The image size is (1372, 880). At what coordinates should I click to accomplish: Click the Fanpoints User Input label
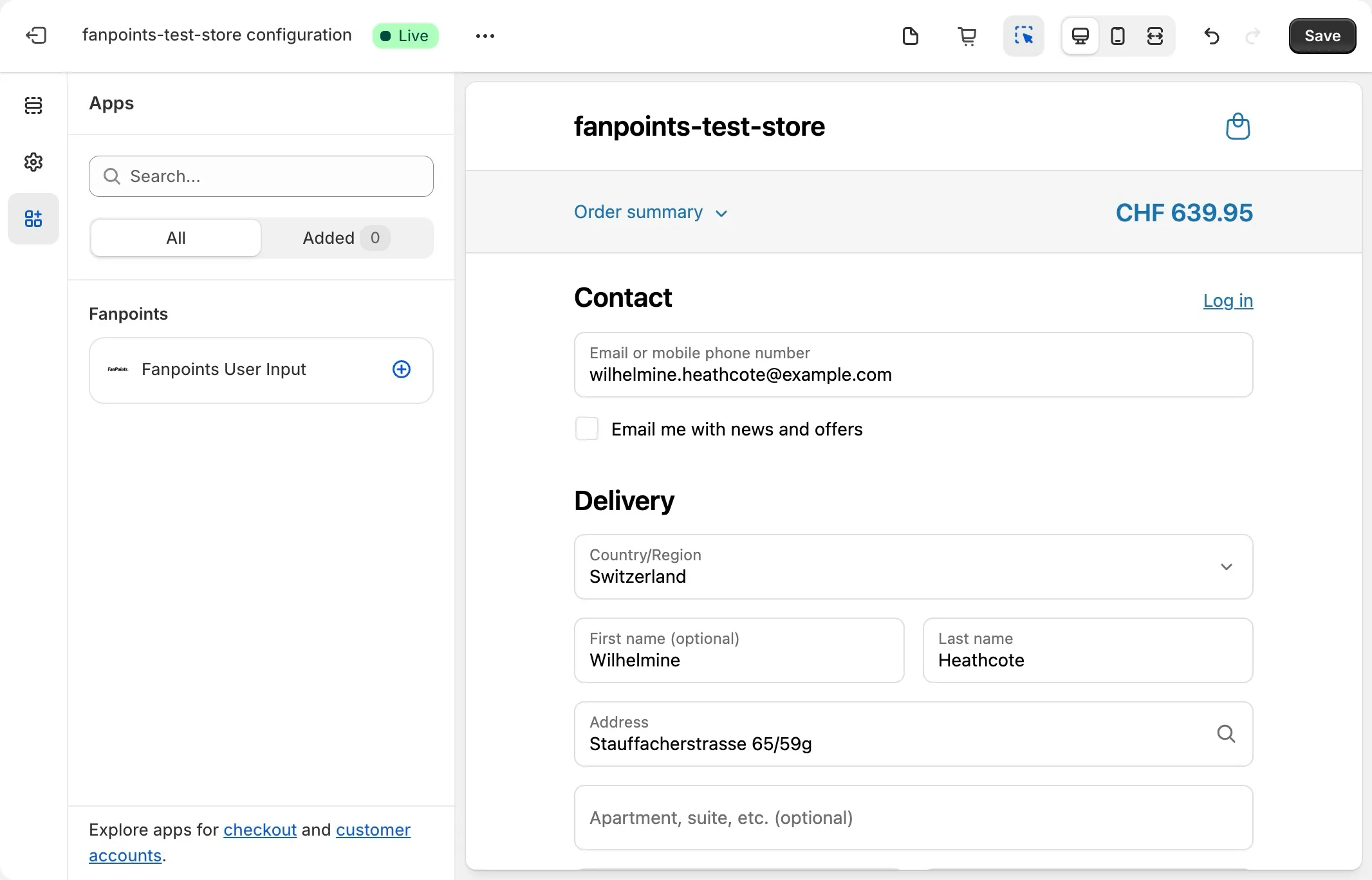[x=223, y=369]
